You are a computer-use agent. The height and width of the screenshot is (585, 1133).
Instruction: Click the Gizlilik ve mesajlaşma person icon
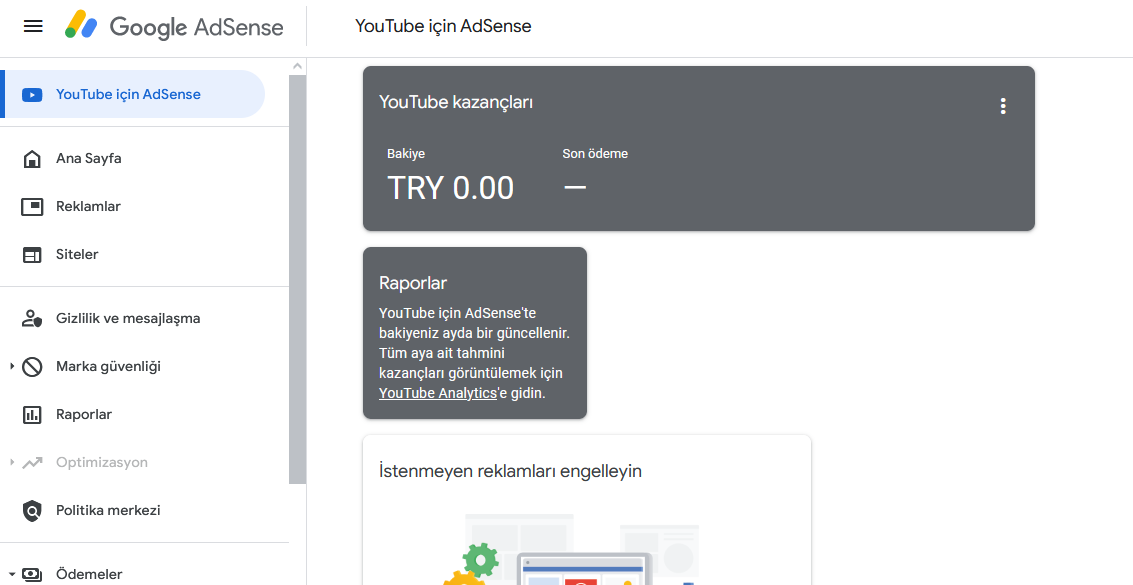[x=32, y=318]
